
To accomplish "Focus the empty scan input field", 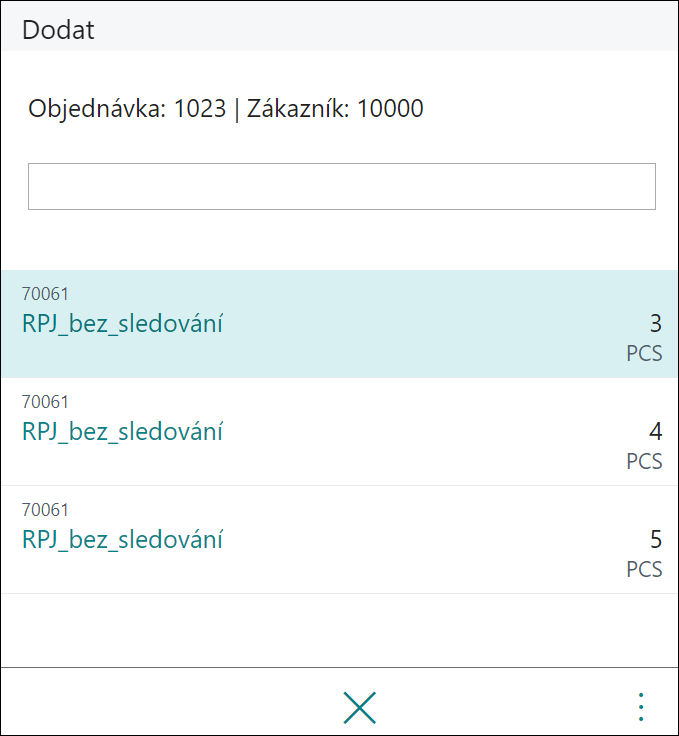I will tap(342, 186).
